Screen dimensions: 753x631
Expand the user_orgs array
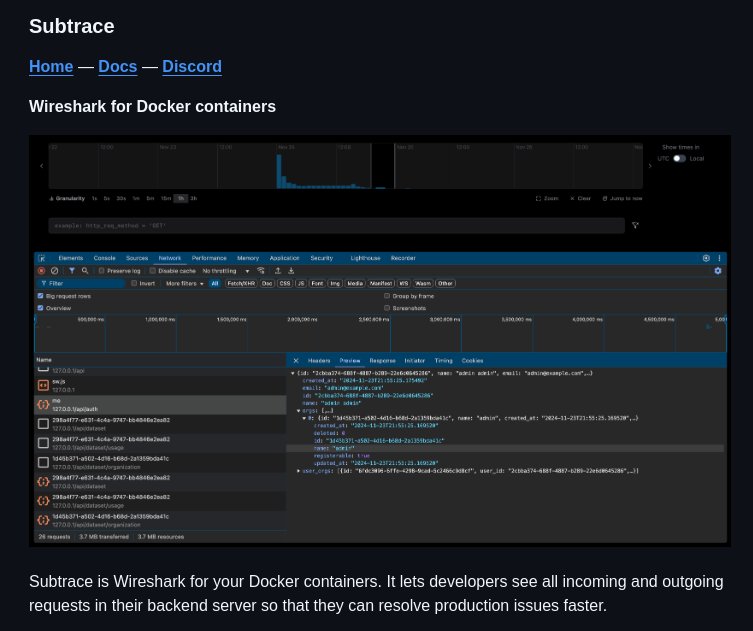pyautogui.click(x=299, y=471)
